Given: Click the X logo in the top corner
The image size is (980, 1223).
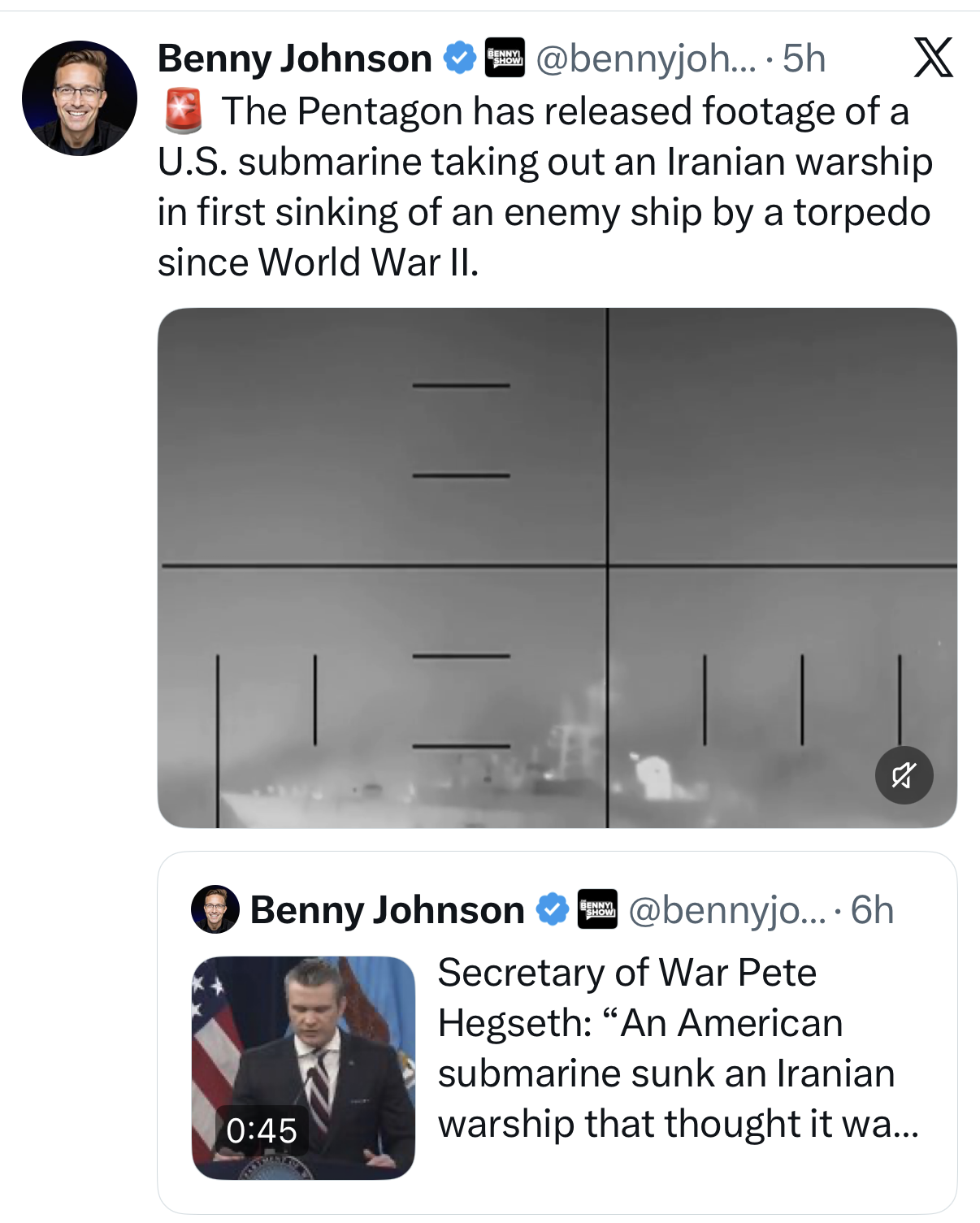Looking at the screenshot, I should tap(933, 58).
